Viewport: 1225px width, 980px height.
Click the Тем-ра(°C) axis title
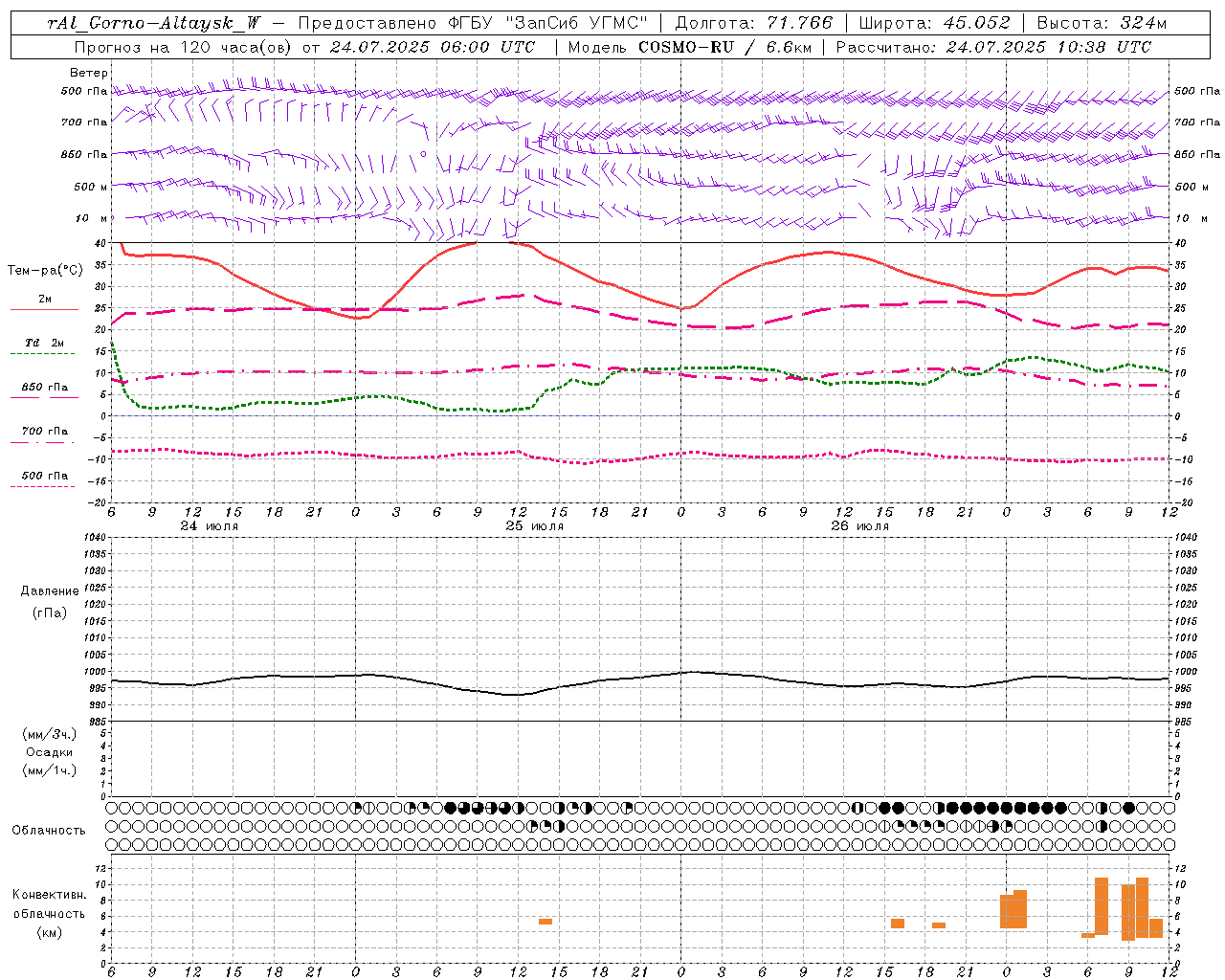click(45, 271)
